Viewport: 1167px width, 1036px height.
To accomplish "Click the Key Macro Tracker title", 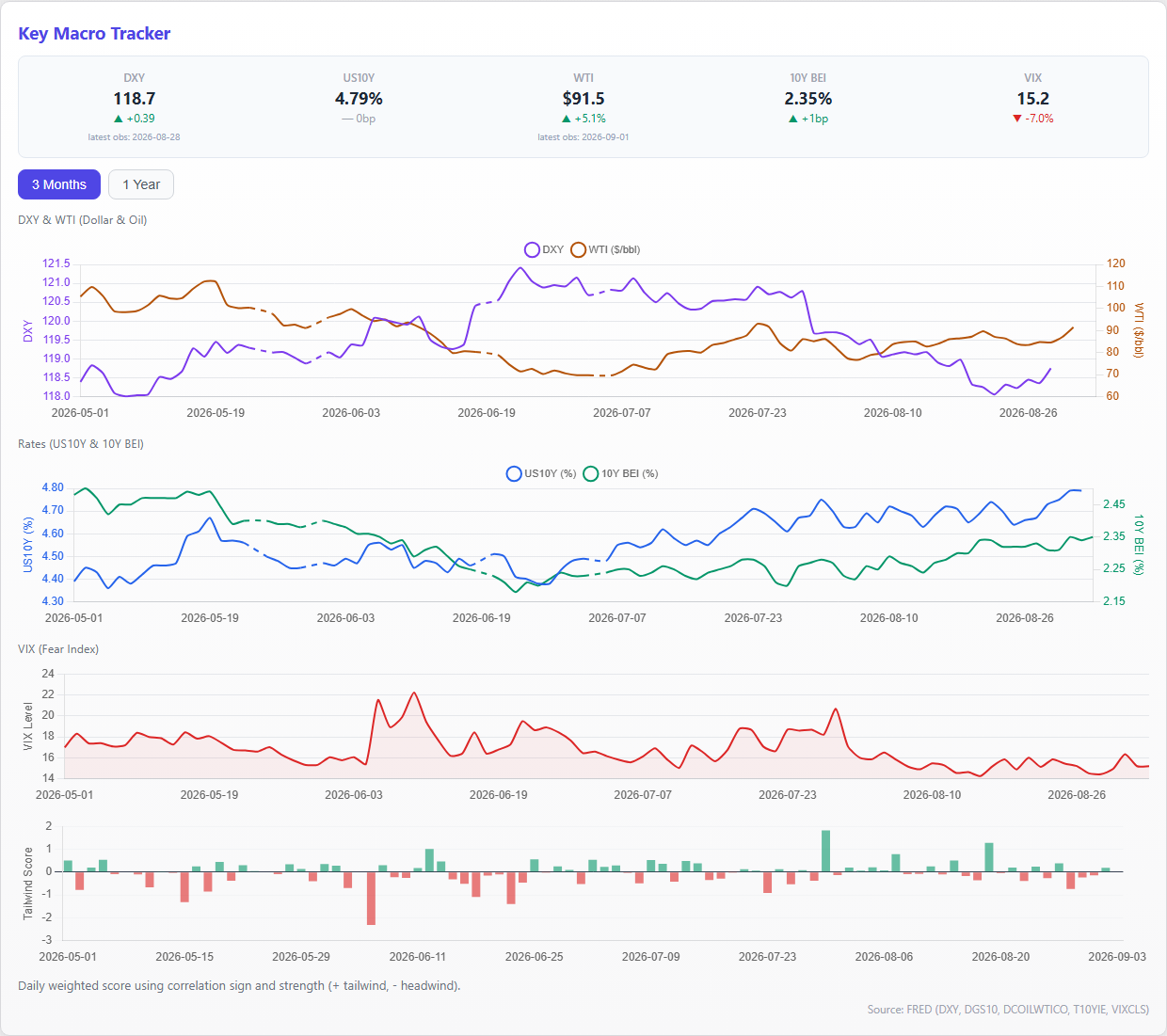I will click(94, 34).
